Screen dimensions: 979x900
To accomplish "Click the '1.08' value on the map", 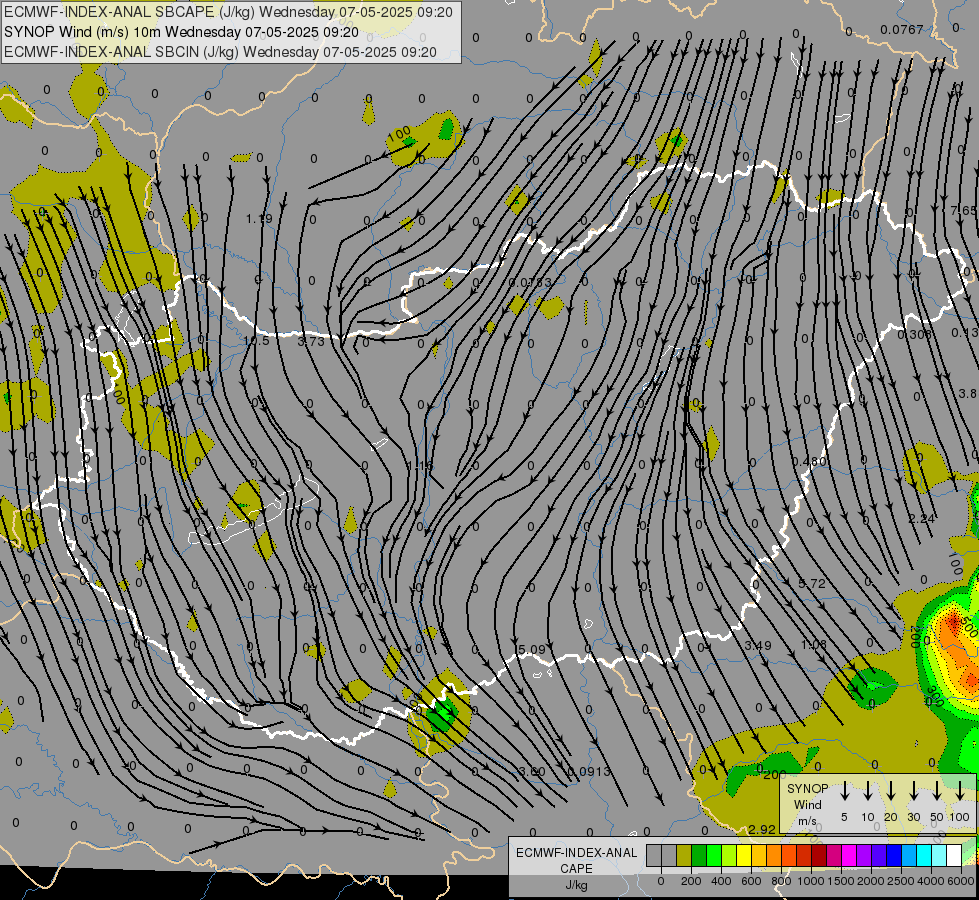I will click(814, 644).
